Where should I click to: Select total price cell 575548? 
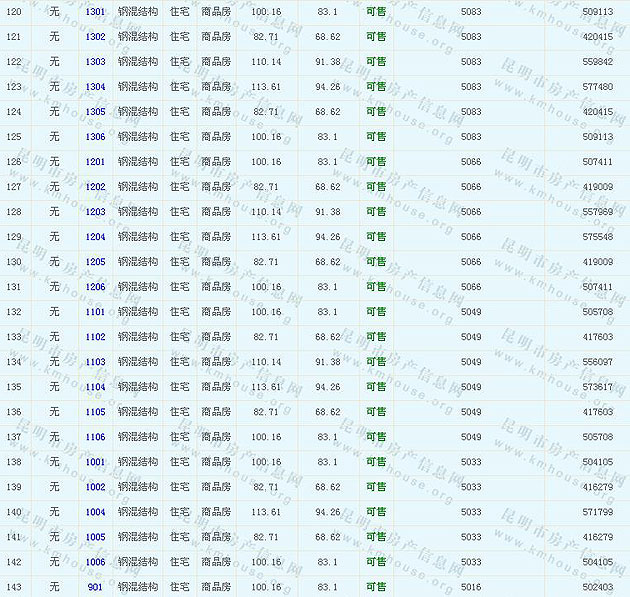[x=597, y=237]
